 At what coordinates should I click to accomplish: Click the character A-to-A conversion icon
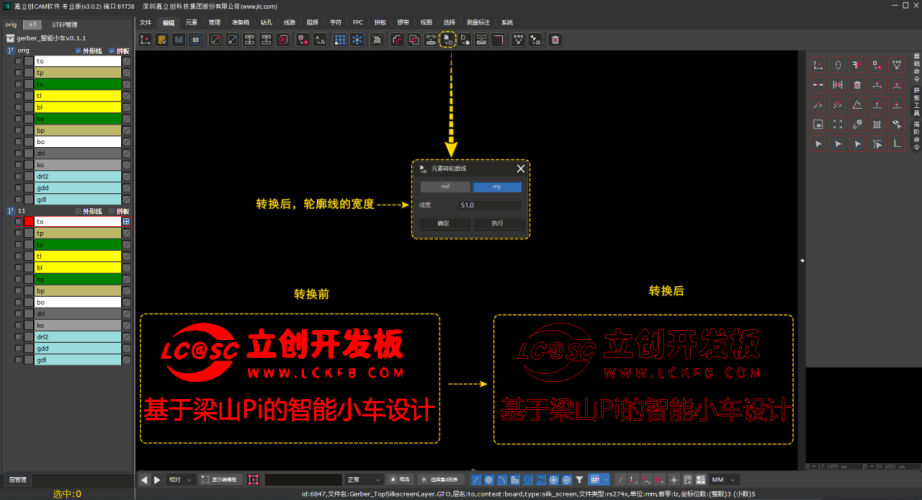(x=320, y=40)
